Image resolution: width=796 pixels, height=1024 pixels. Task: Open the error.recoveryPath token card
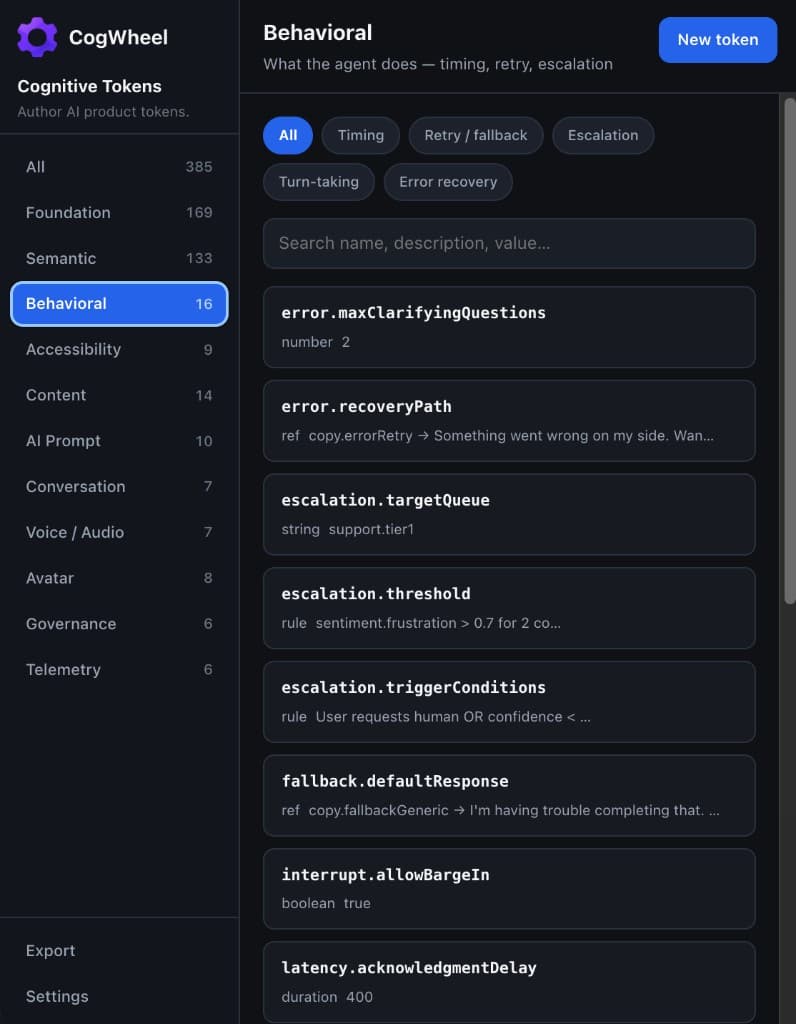(509, 421)
